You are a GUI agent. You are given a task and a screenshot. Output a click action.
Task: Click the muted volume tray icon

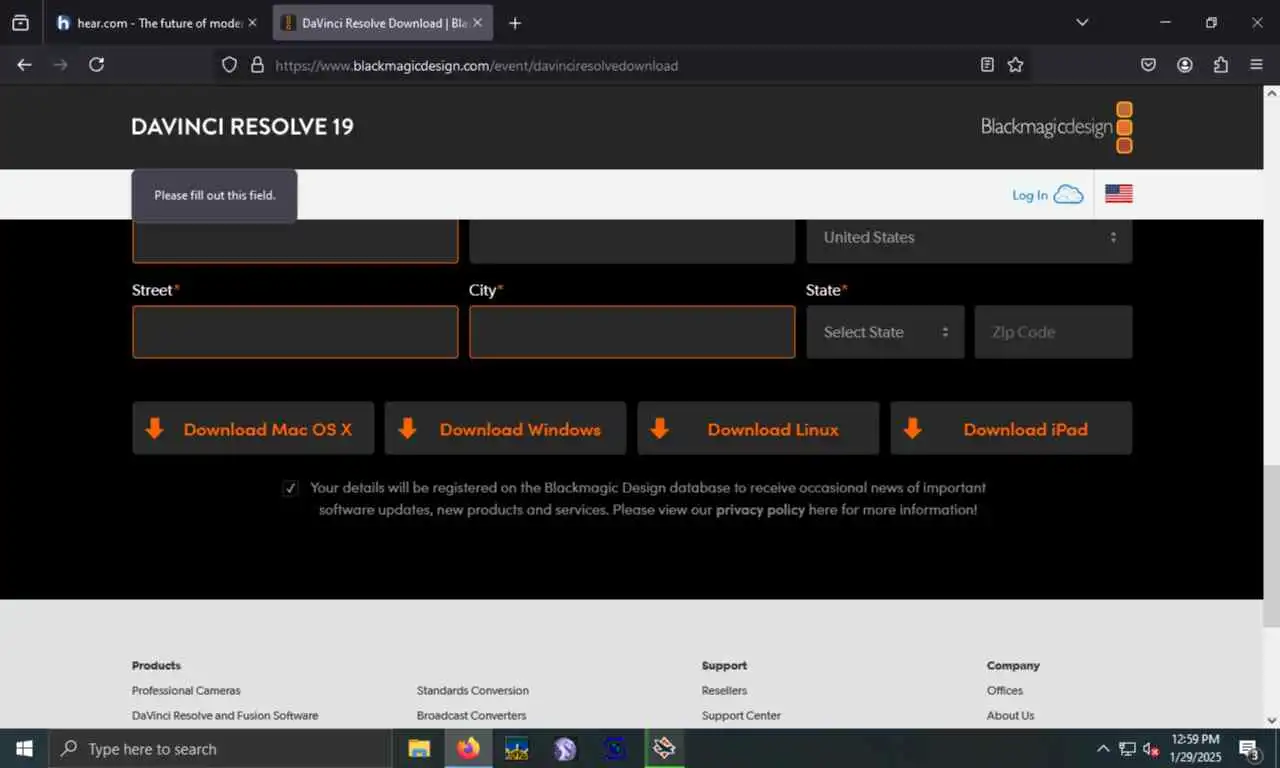pyautogui.click(x=1151, y=748)
